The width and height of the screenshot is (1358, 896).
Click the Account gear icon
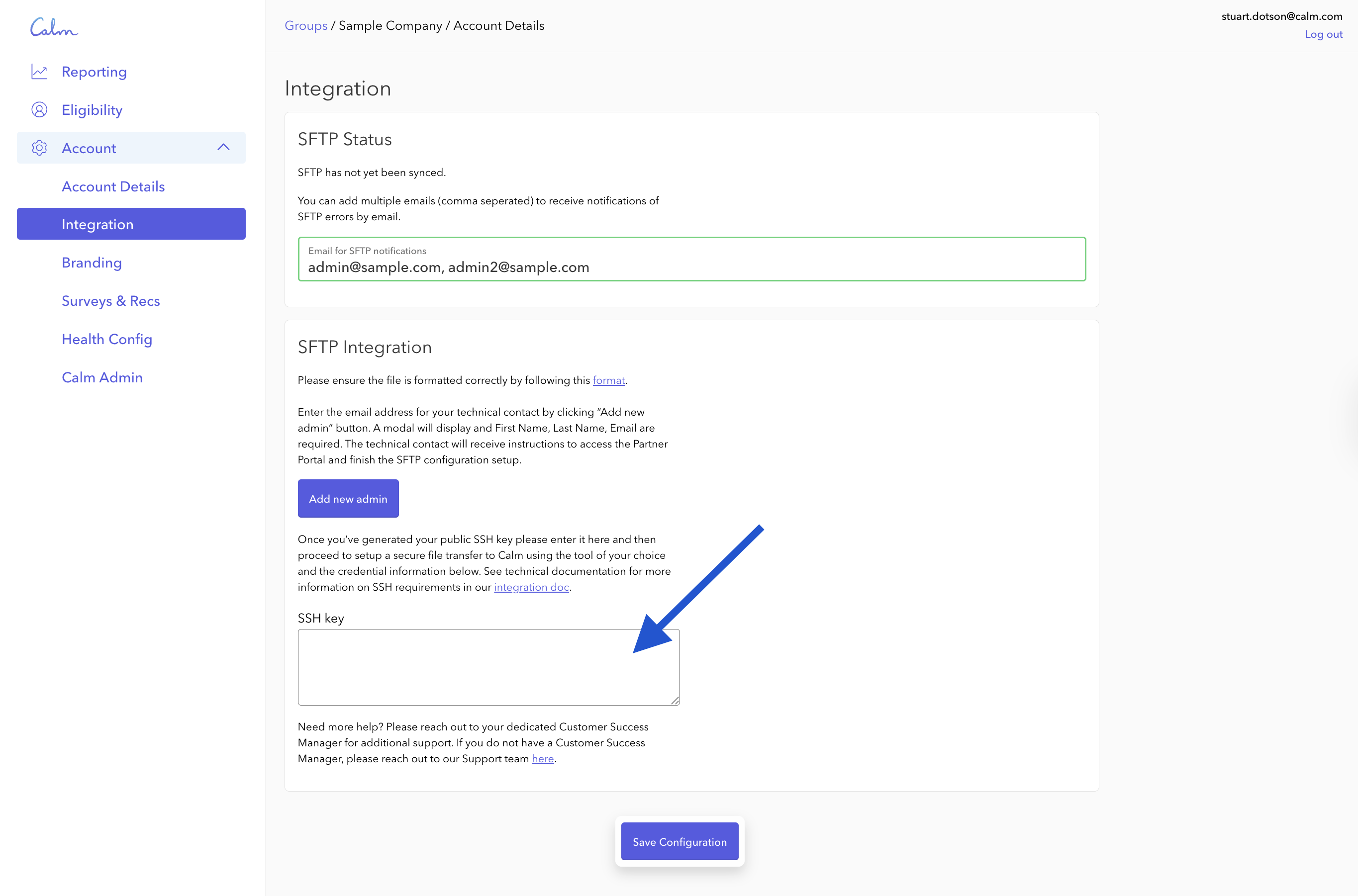39,148
